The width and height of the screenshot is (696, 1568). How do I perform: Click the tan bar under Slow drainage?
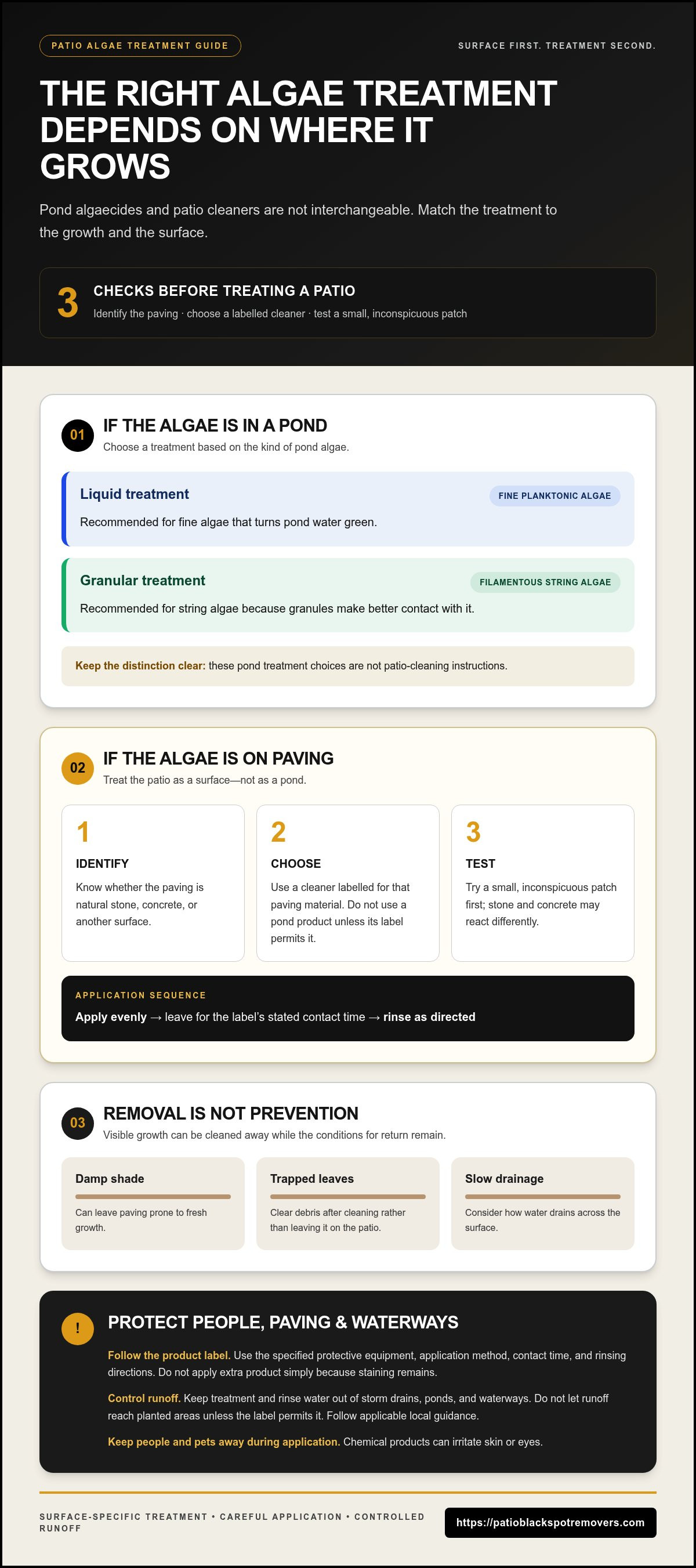pos(542,1196)
